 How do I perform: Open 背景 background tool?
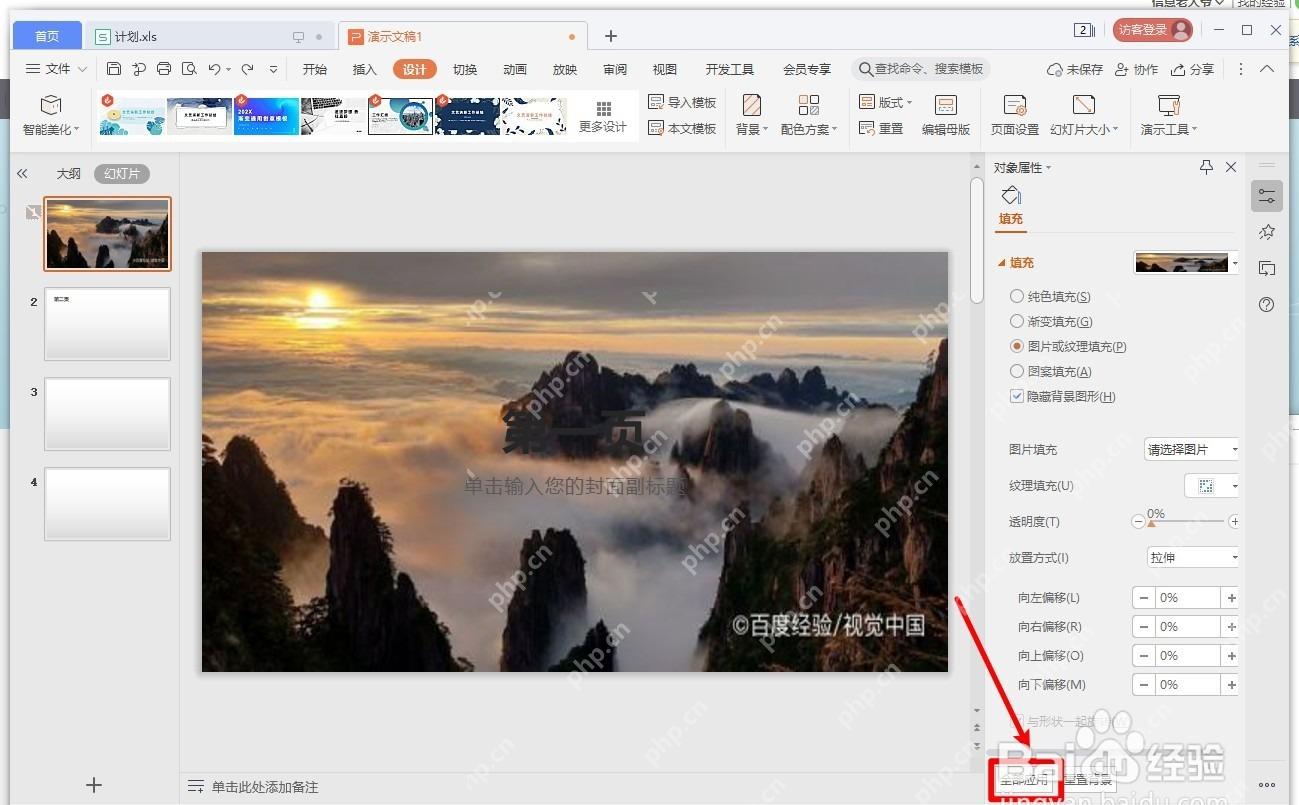(x=752, y=116)
